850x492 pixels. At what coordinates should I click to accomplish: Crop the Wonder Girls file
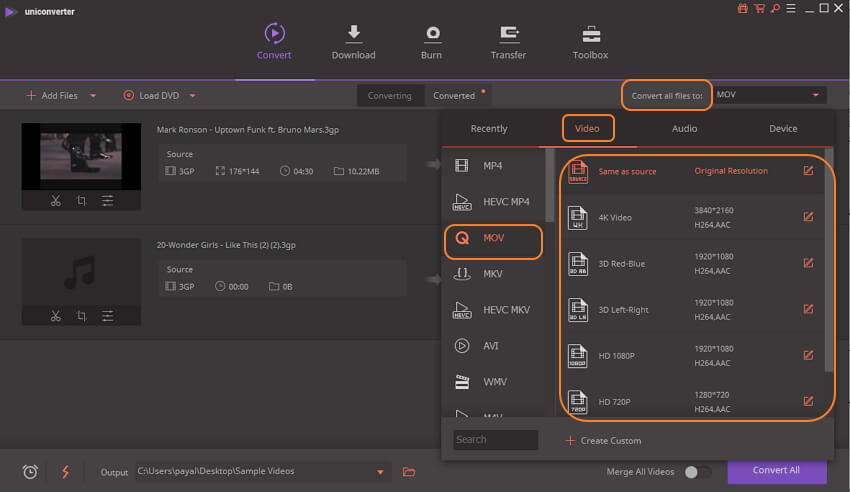[81, 316]
